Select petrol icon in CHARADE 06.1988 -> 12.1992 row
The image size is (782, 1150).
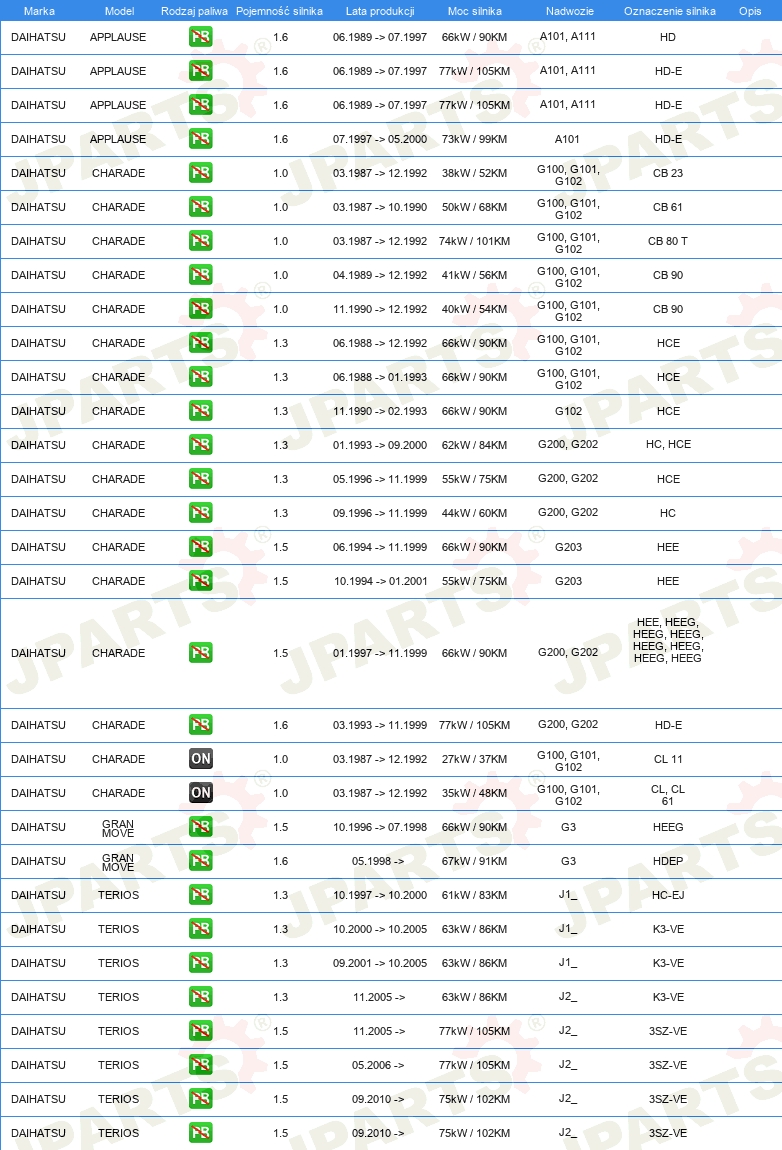pyautogui.click(x=200, y=343)
